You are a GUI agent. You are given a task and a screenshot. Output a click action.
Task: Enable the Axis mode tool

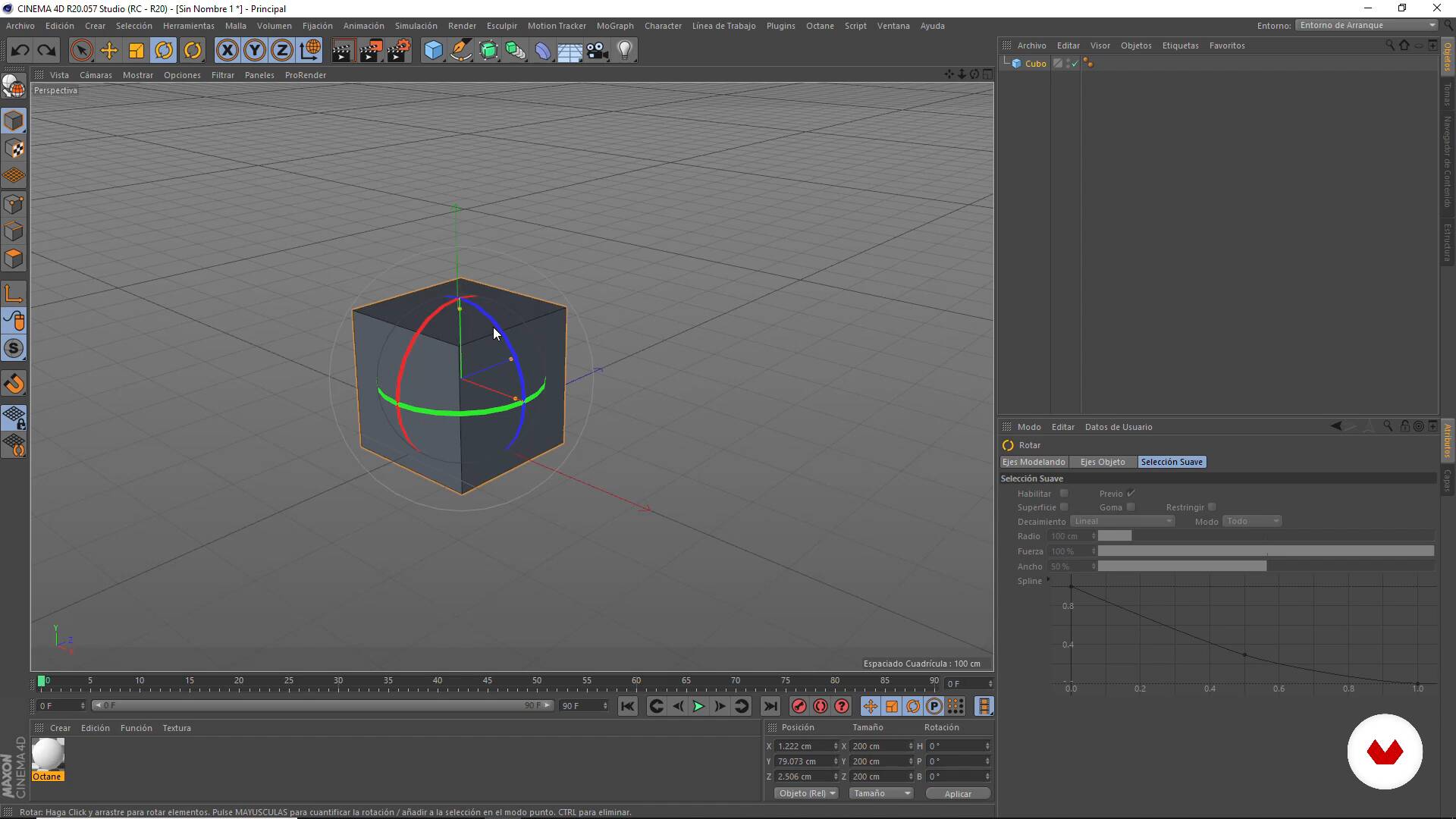tap(14, 293)
